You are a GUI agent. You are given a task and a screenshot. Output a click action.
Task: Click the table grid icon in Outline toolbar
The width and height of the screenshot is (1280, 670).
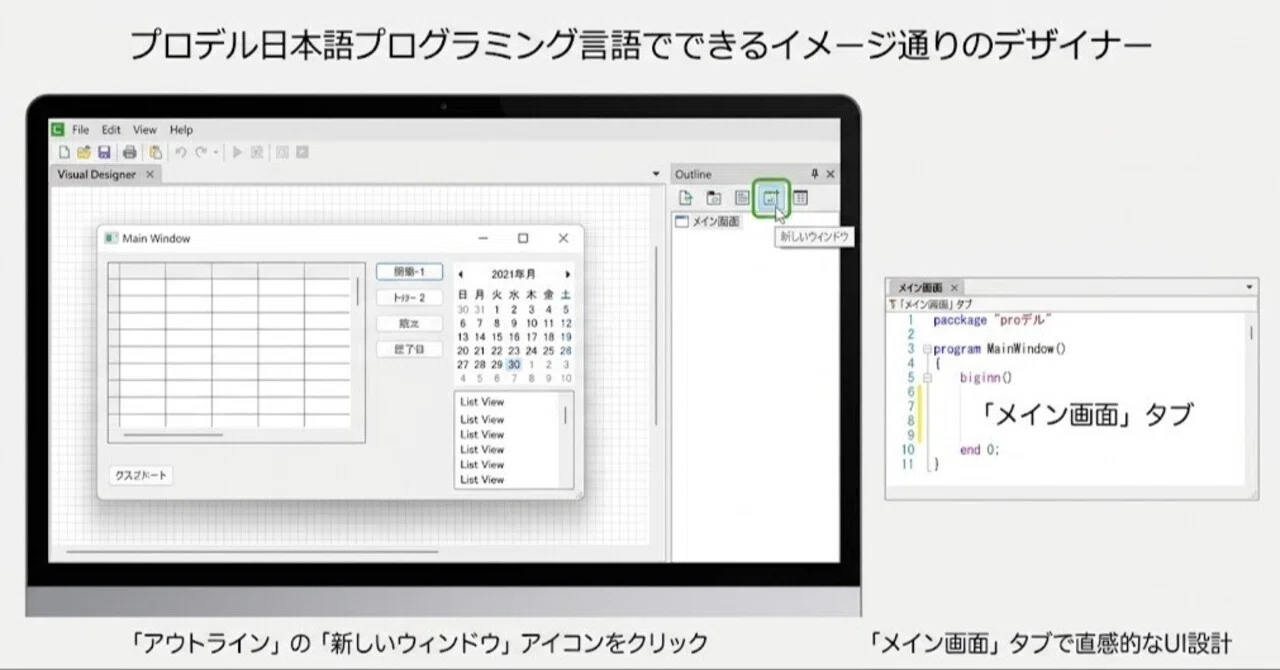(x=800, y=198)
